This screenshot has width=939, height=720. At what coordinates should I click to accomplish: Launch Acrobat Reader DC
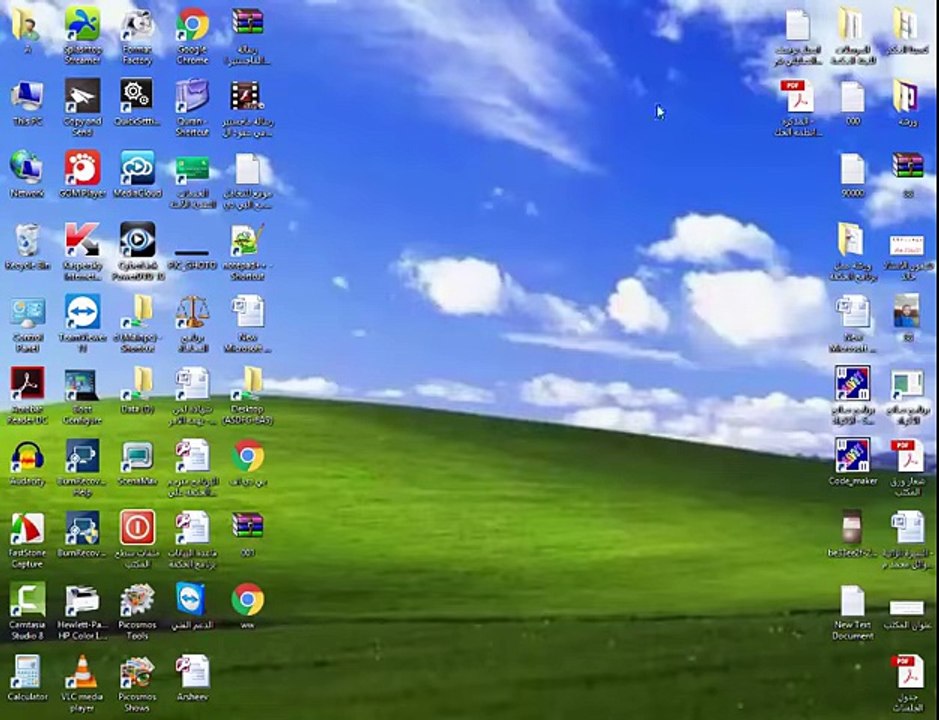[28, 395]
